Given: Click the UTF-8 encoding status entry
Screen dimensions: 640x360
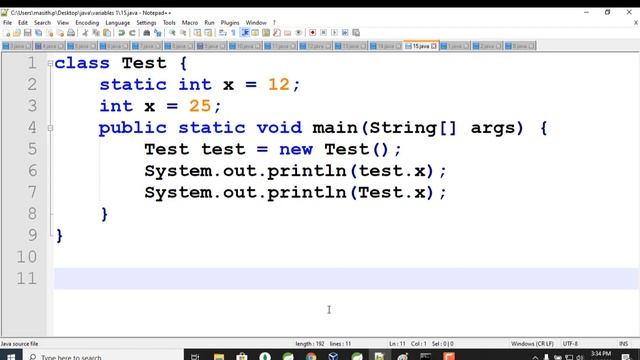Looking at the screenshot, I should pos(570,344).
